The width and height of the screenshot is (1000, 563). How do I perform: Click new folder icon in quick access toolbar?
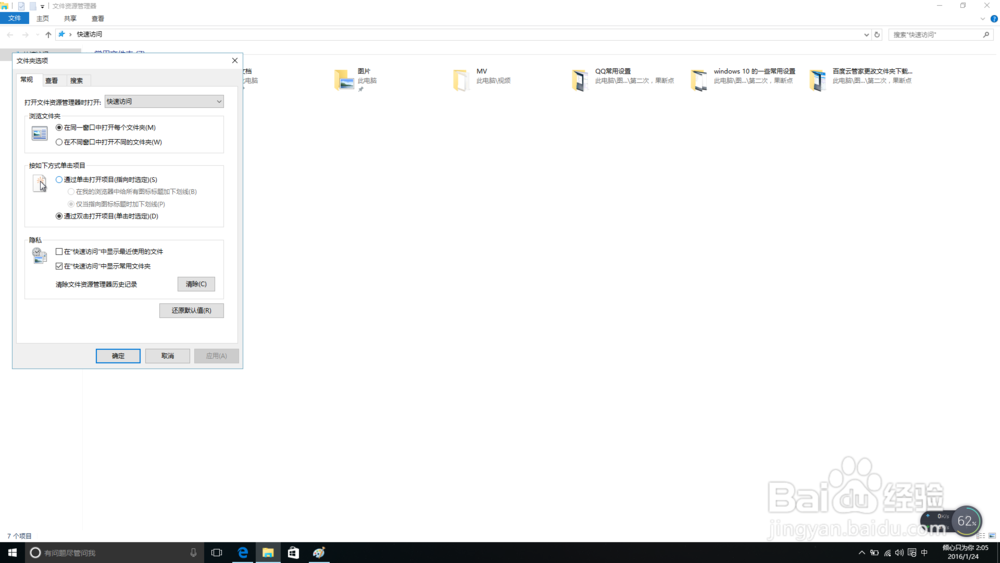(33, 6)
